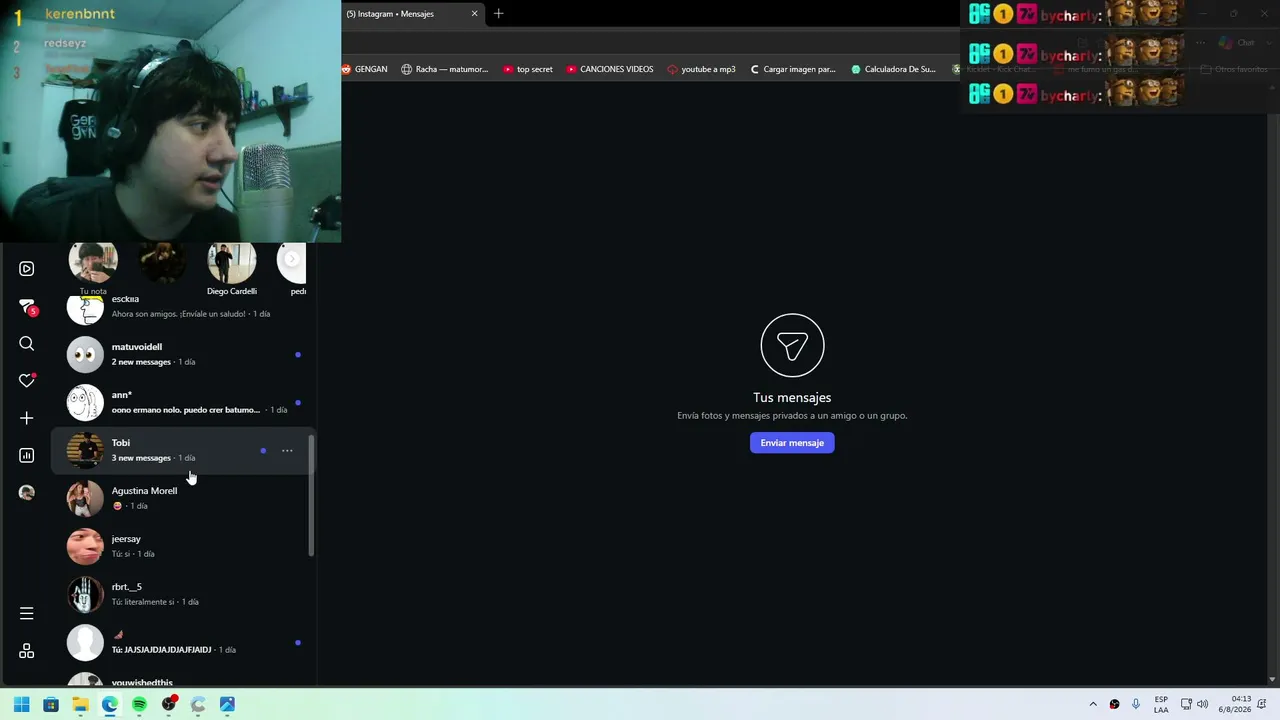Open the Tobi chat with 3 new messages

[184, 451]
